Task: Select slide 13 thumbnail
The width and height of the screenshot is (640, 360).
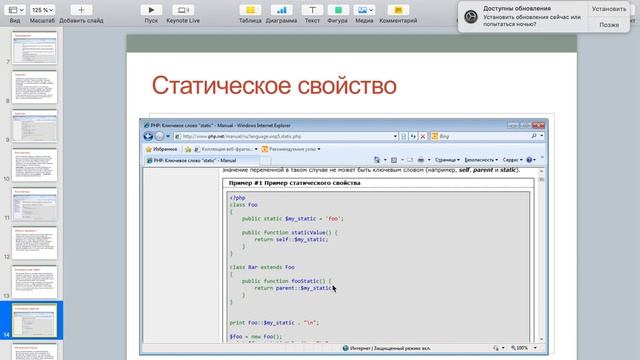Action: coord(34,282)
